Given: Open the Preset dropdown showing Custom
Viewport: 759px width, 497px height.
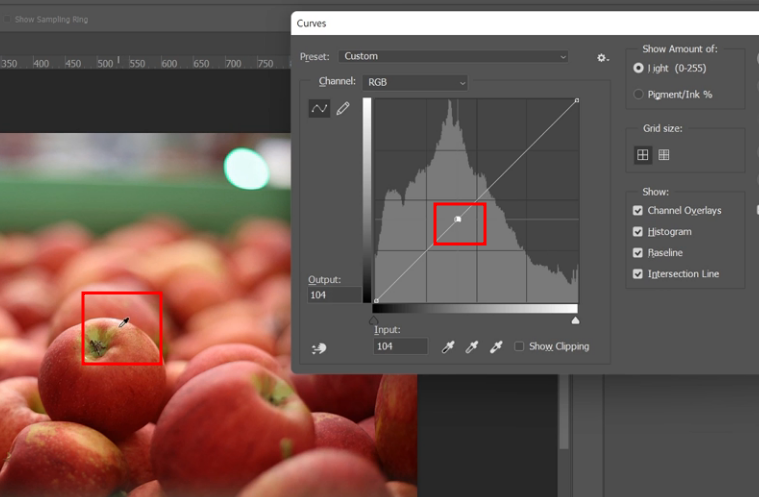Looking at the screenshot, I should (454, 56).
